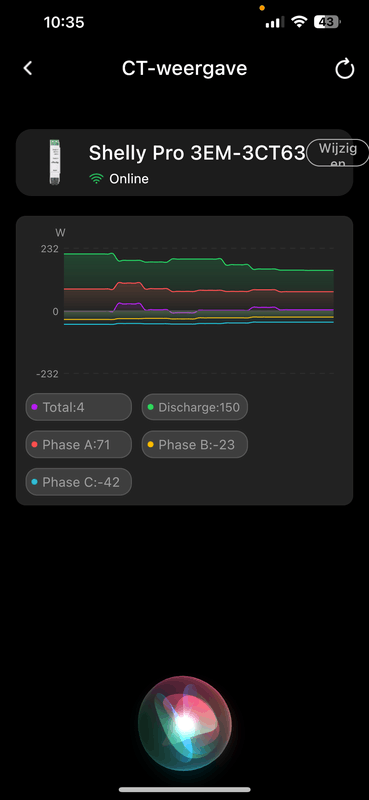Tap the green Online wifi icon
This screenshot has width=369, height=800.
pos(96,179)
